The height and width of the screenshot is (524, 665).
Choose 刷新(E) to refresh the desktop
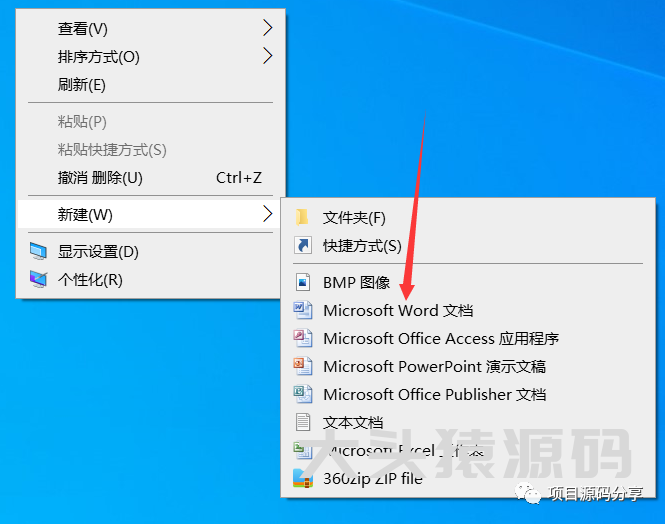(148, 84)
